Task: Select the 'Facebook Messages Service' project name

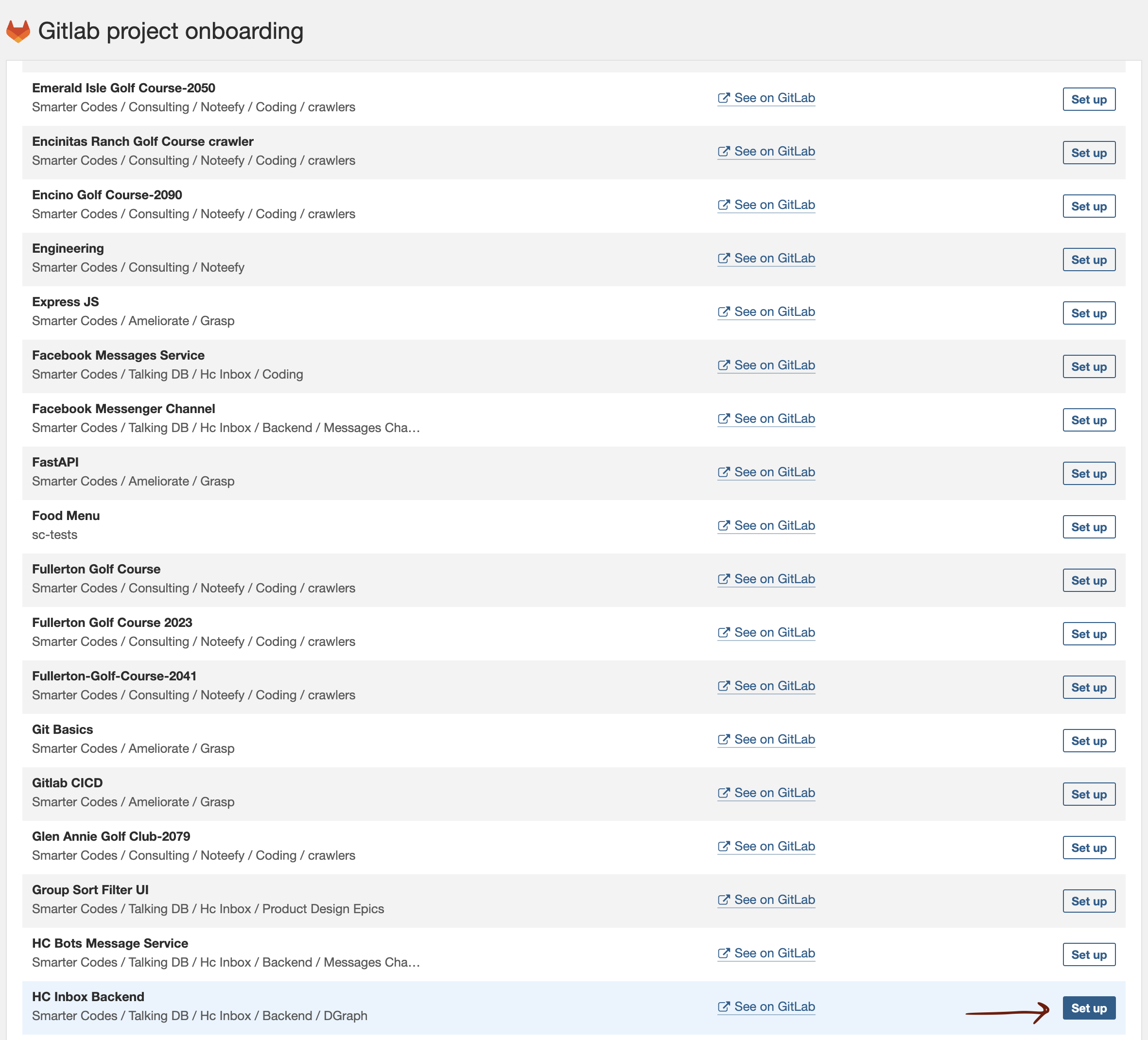Action: pos(119,356)
